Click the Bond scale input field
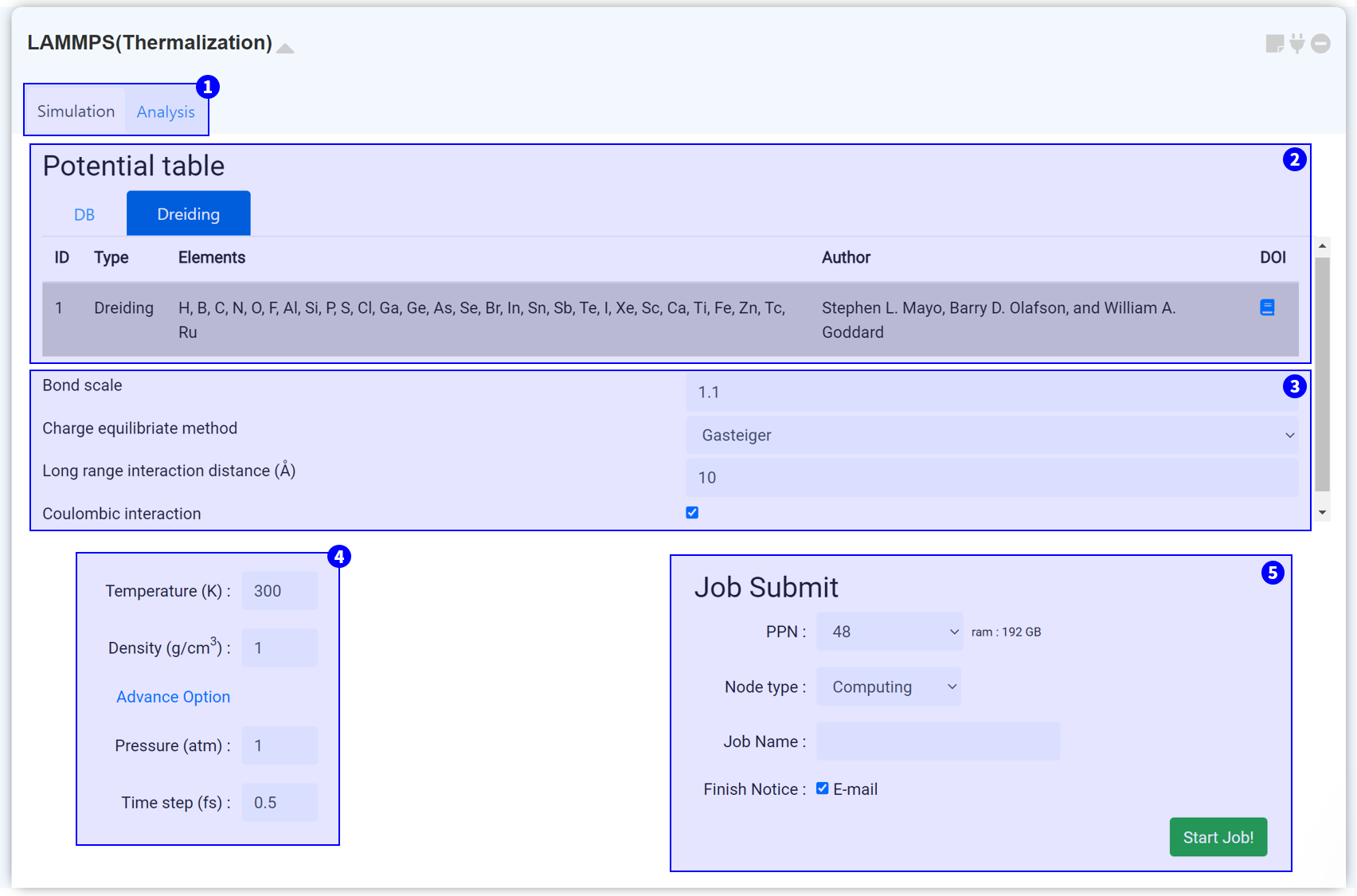Screen dimensions: 1357x896 (991, 392)
